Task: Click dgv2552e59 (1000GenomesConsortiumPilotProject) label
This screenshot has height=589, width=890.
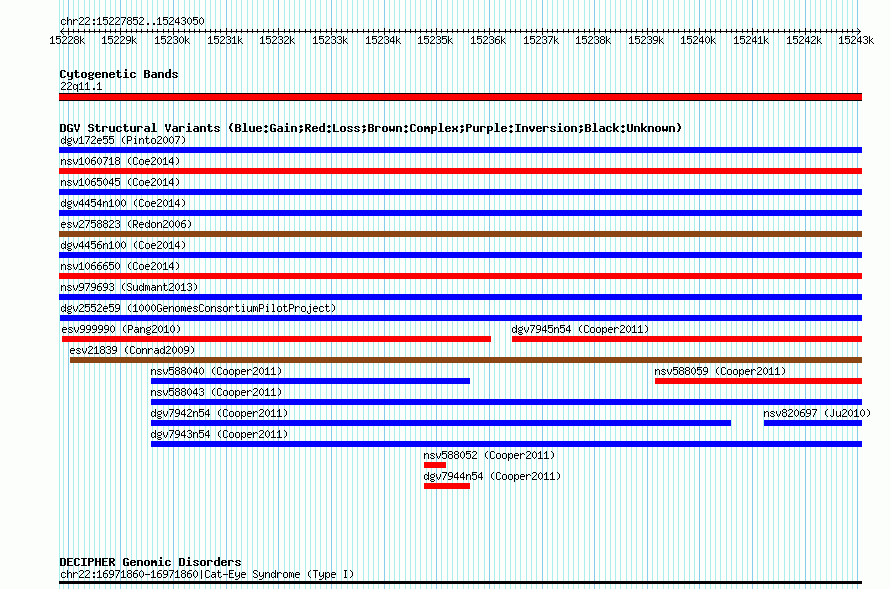Action: 198,309
